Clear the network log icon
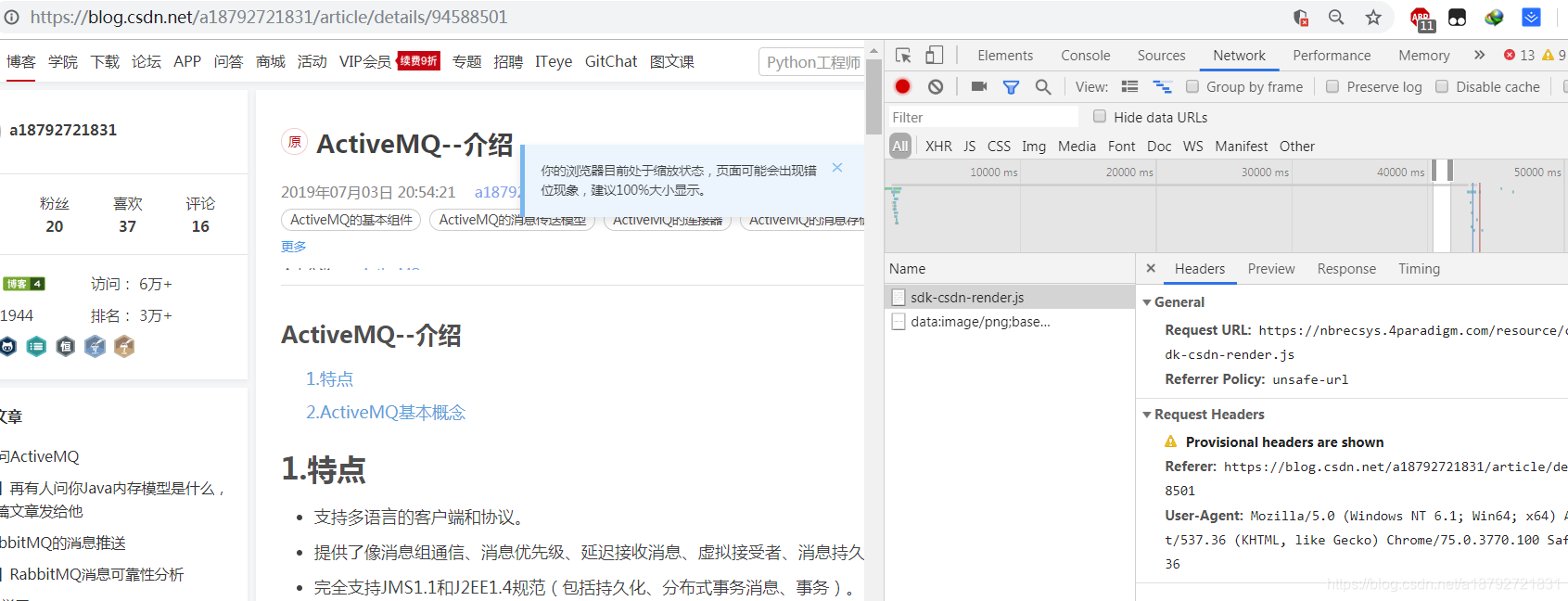Screen dimensions: 1568x601 pyautogui.click(x=936, y=86)
